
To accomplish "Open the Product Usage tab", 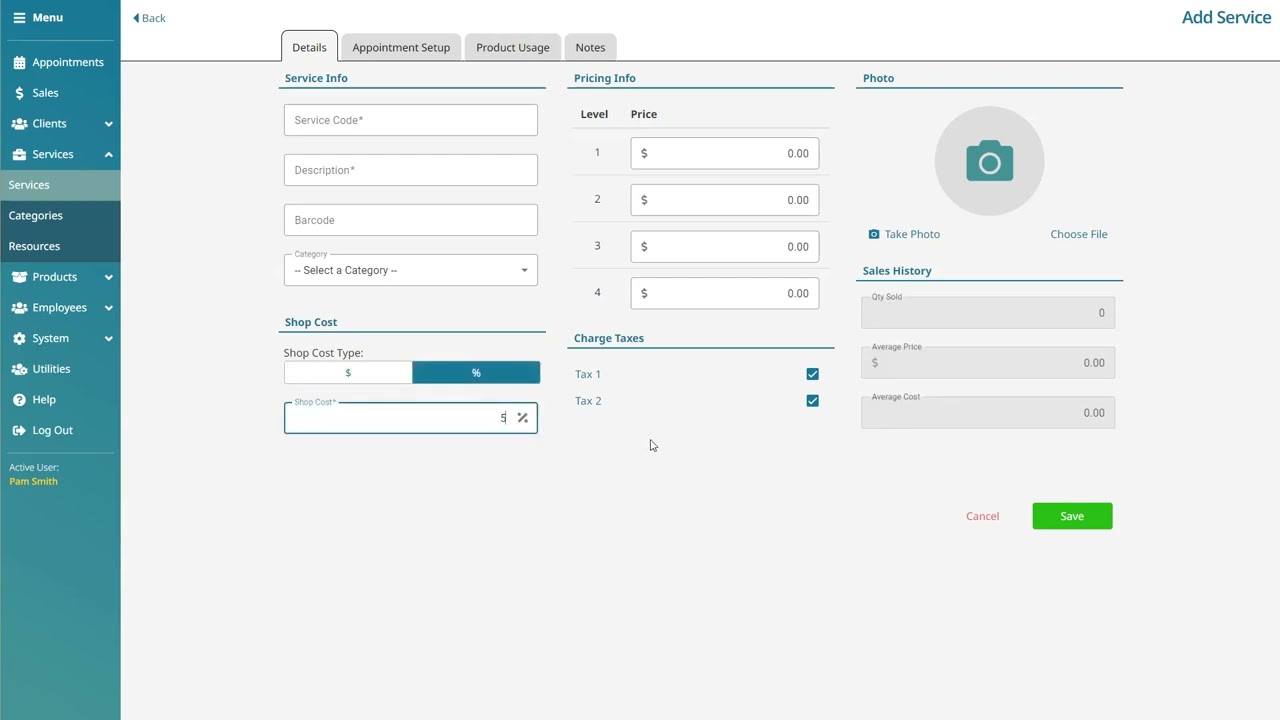I will (513, 47).
